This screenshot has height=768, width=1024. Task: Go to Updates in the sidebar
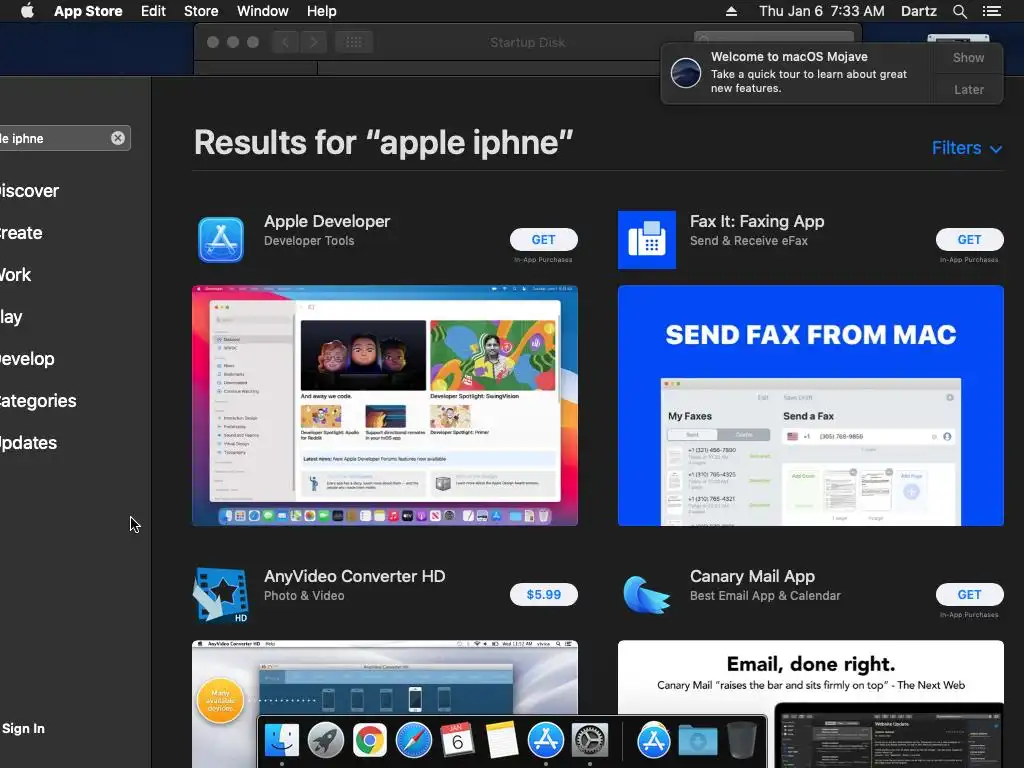tap(28, 443)
